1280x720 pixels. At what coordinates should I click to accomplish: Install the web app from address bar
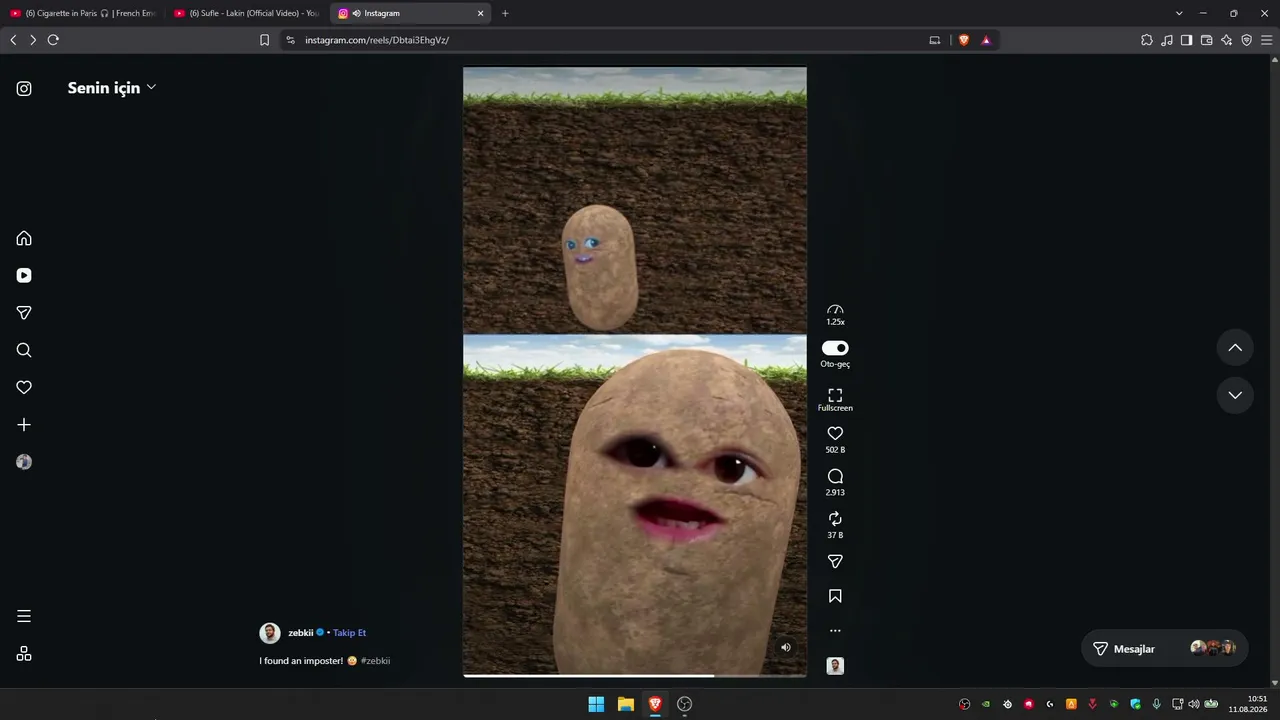tap(935, 40)
